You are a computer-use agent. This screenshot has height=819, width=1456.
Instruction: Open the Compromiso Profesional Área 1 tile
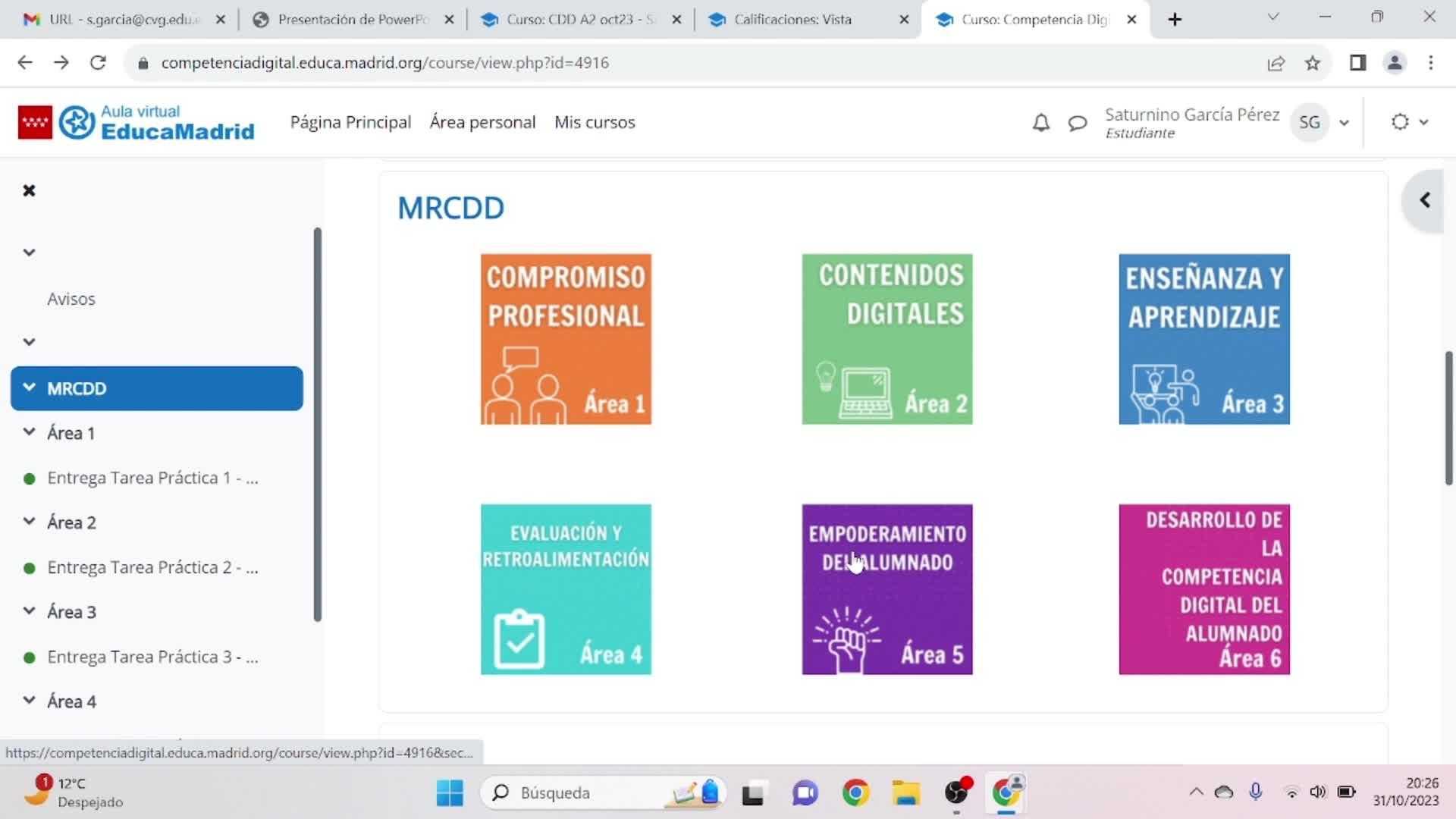[566, 339]
